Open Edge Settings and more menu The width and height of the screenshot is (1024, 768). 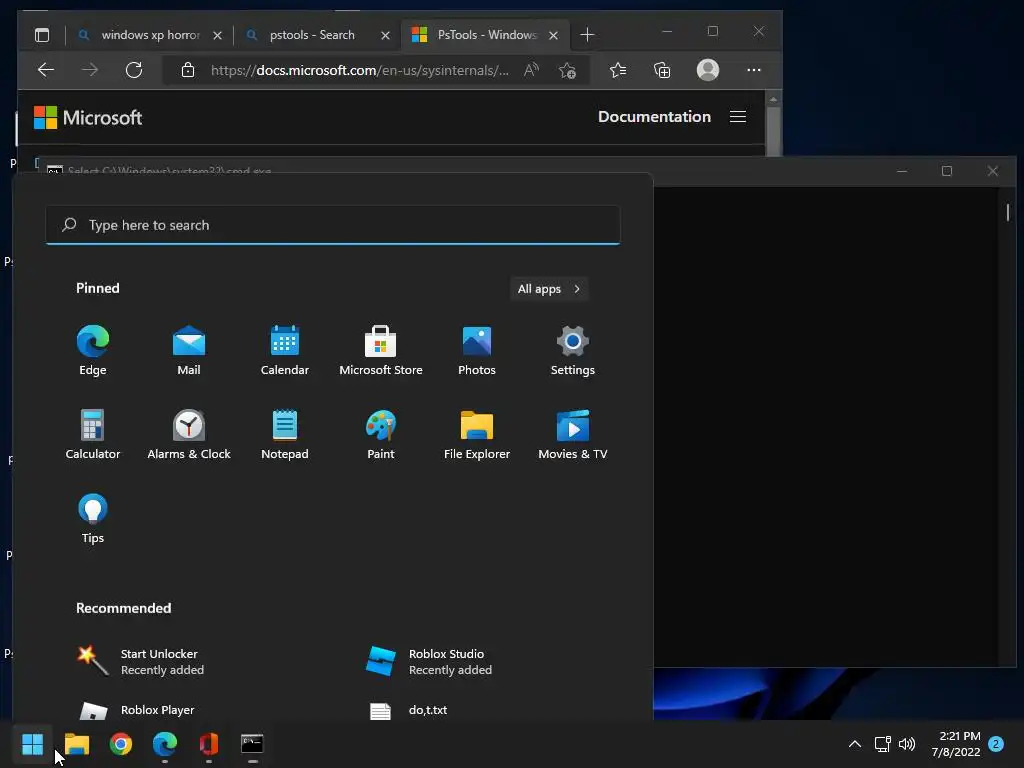tap(754, 70)
